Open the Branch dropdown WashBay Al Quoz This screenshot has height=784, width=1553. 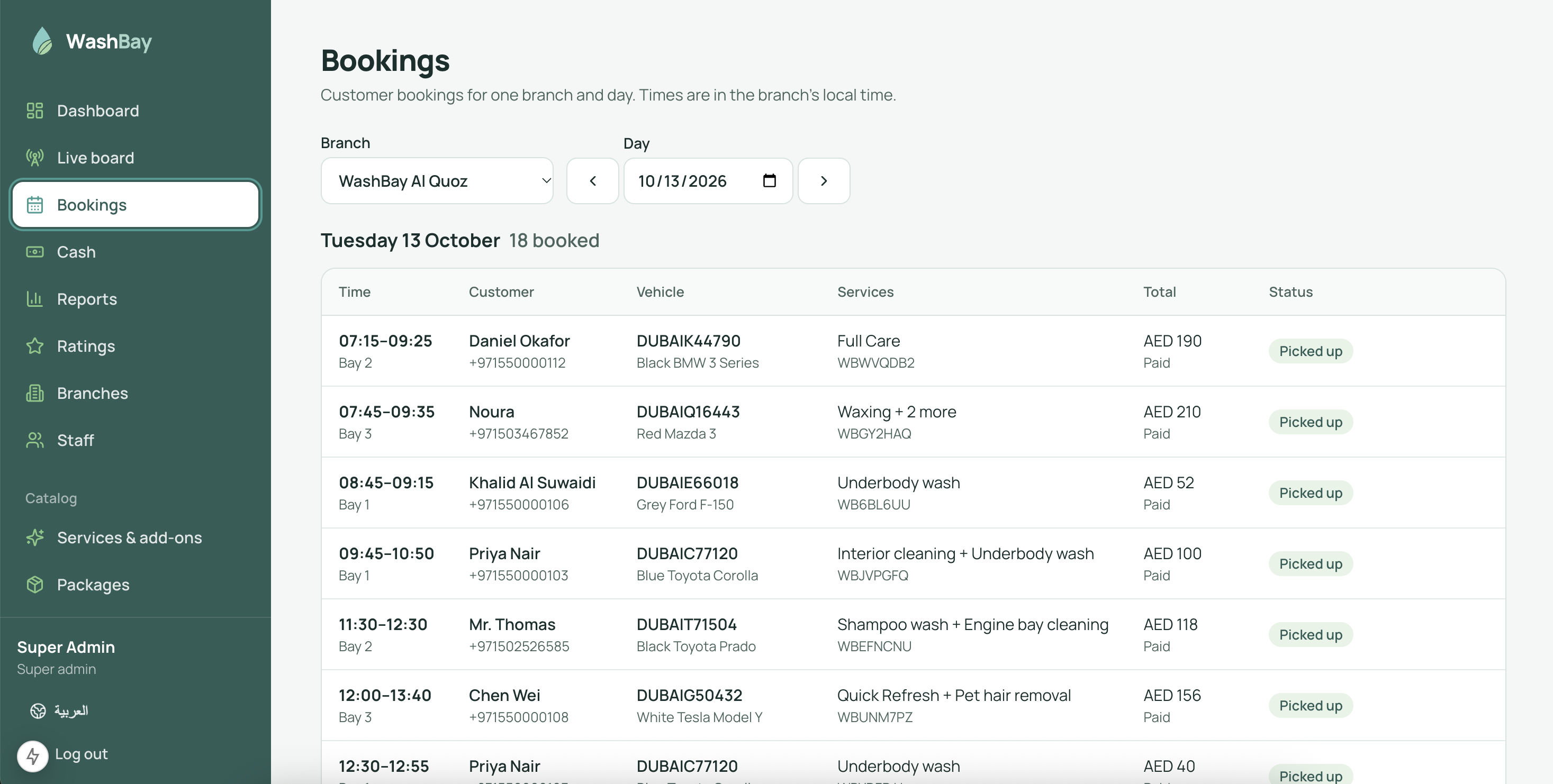point(437,181)
